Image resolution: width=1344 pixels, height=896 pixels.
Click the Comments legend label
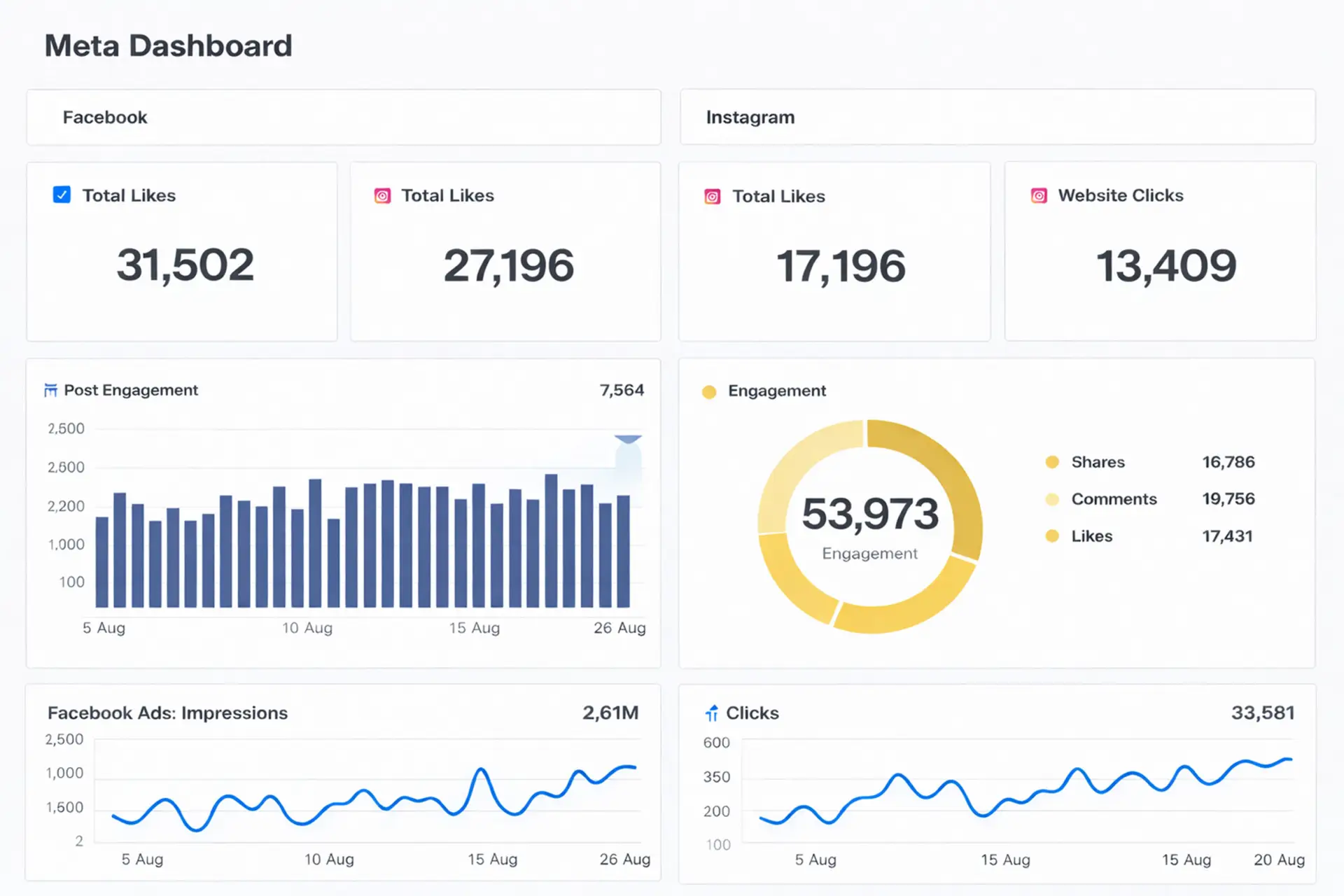point(1114,499)
